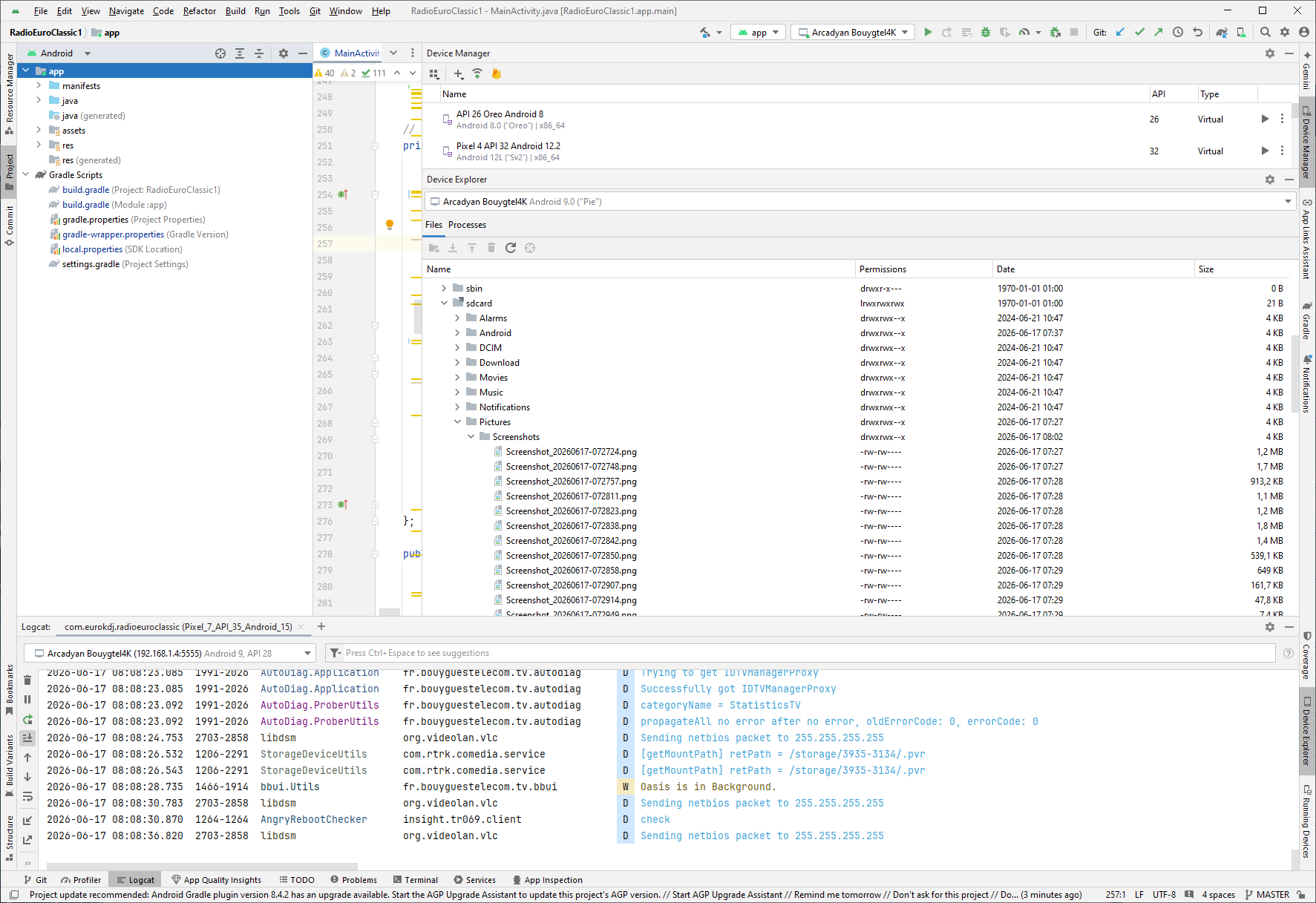Viewport: 1316px width, 903px height.
Task: Toggle Scroll to End in logcat
Action: pyautogui.click(x=27, y=738)
